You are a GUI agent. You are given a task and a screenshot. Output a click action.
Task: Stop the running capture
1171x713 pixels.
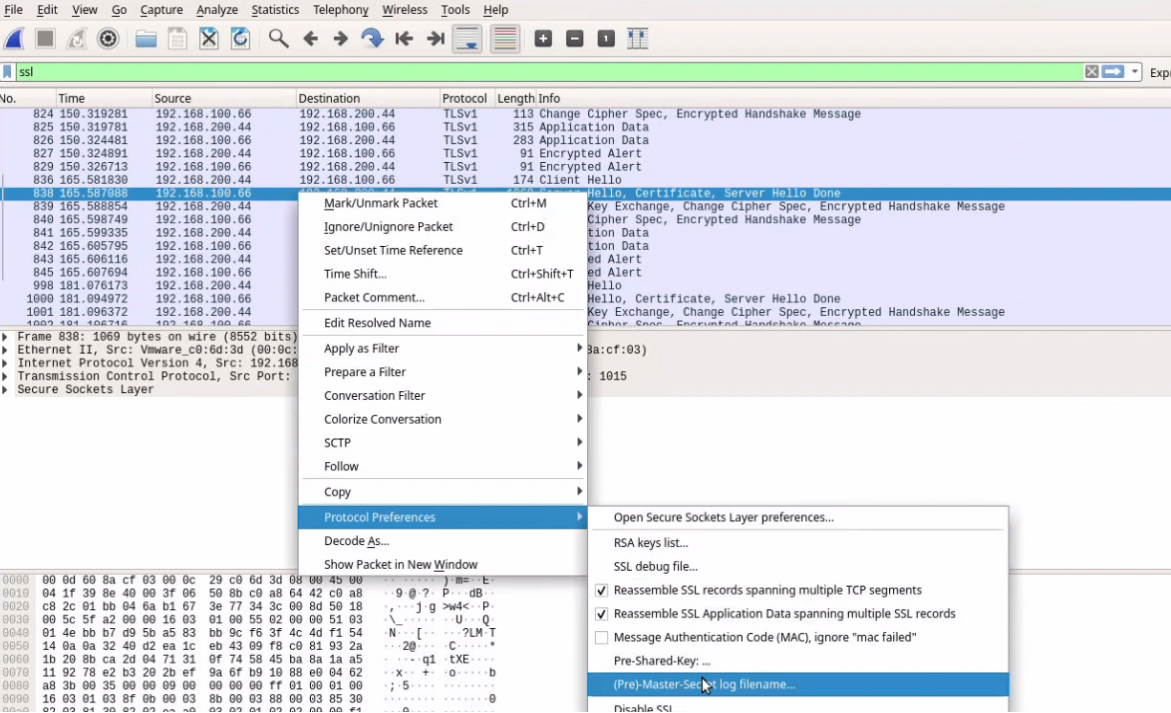pos(46,39)
